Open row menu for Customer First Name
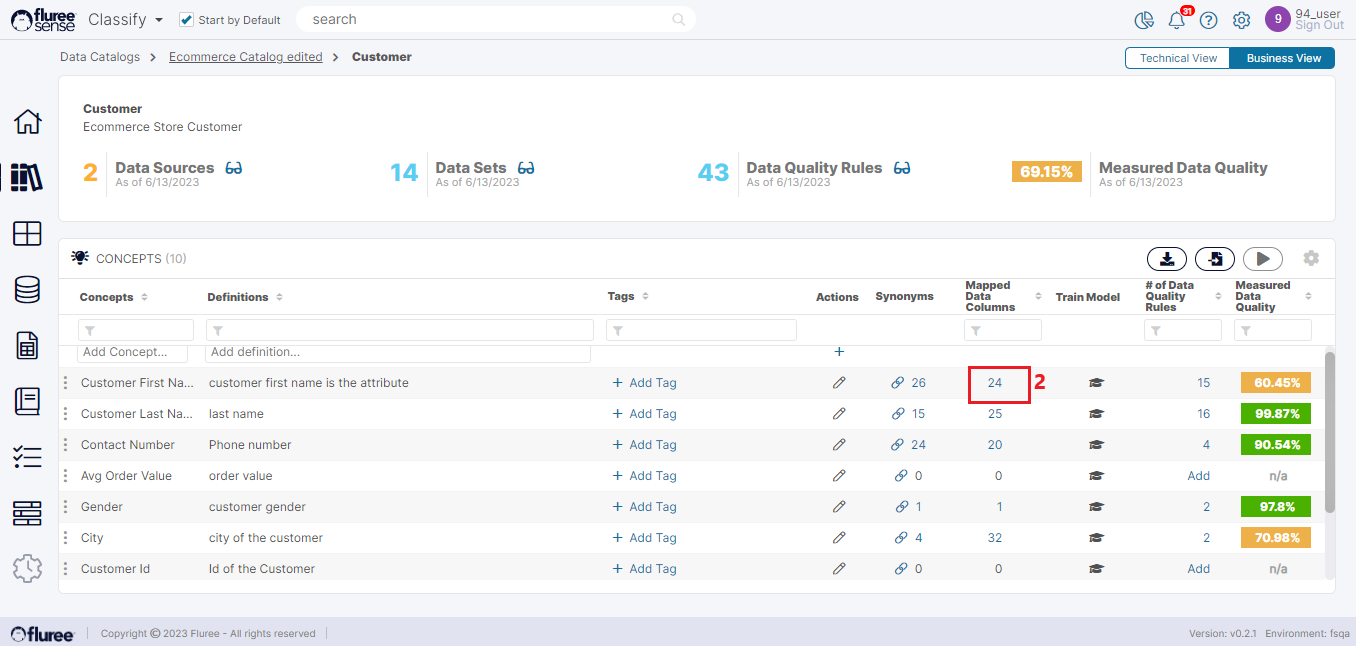The width and height of the screenshot is (1356, 646). pos(66,383)
